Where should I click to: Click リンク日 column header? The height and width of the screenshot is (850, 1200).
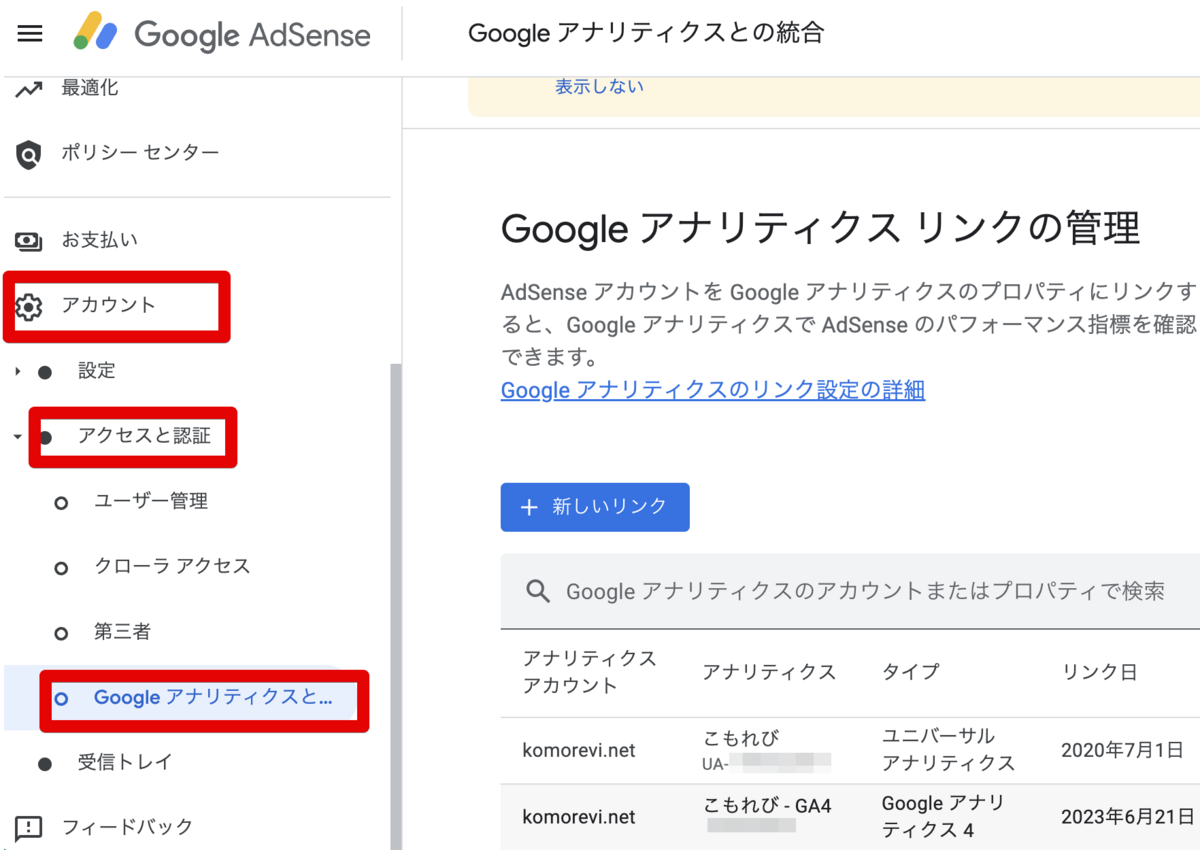(1100, 672)
